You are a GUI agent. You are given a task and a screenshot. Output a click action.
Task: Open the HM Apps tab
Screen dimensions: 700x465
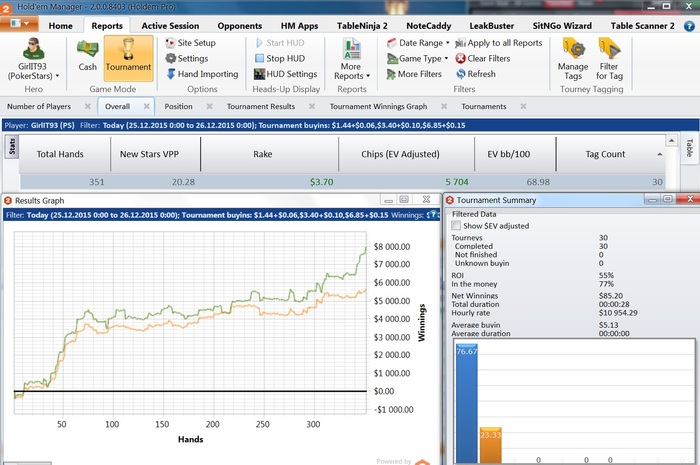(x=300, y=26)
